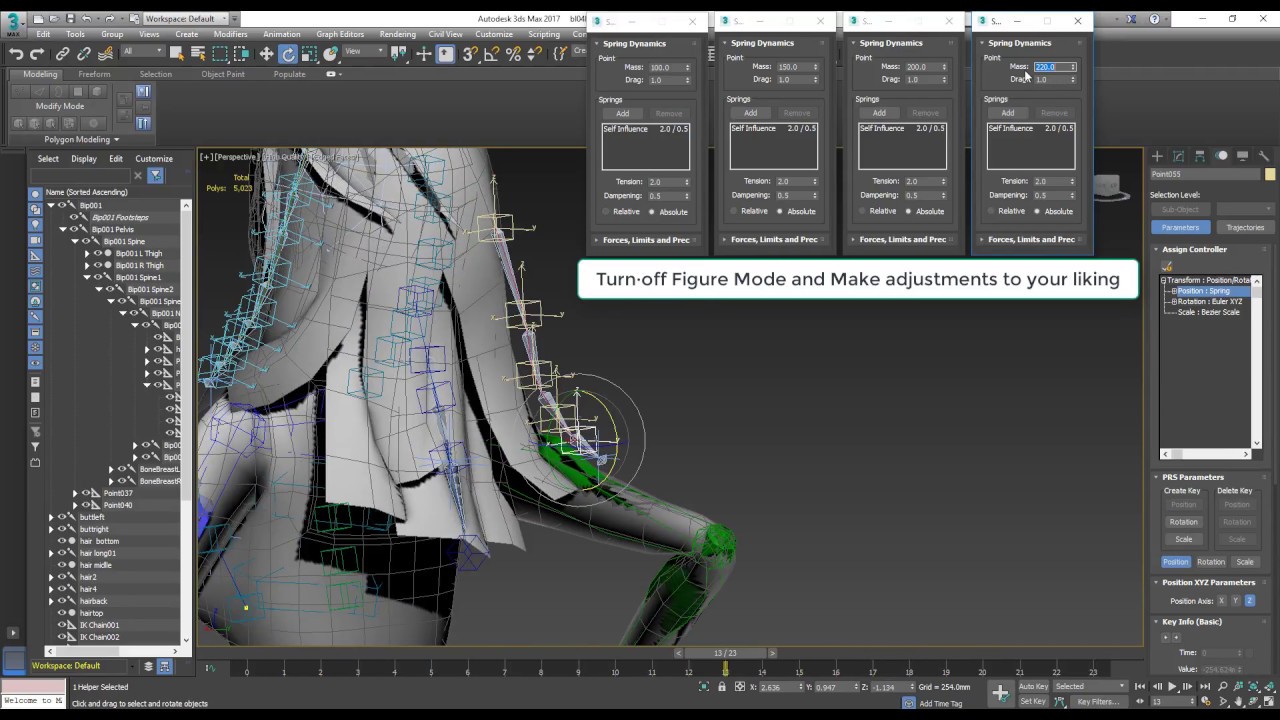
Task: Toggle Position Axis Z button
Action: coord(1250,601)
